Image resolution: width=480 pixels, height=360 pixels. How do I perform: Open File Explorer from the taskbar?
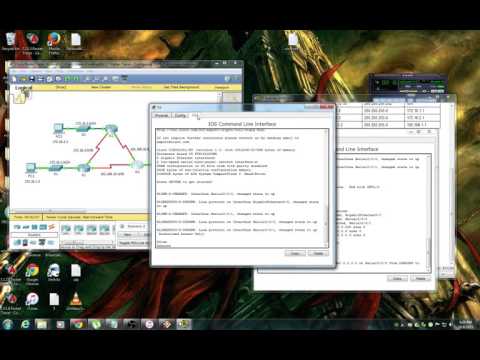(42, 324)
